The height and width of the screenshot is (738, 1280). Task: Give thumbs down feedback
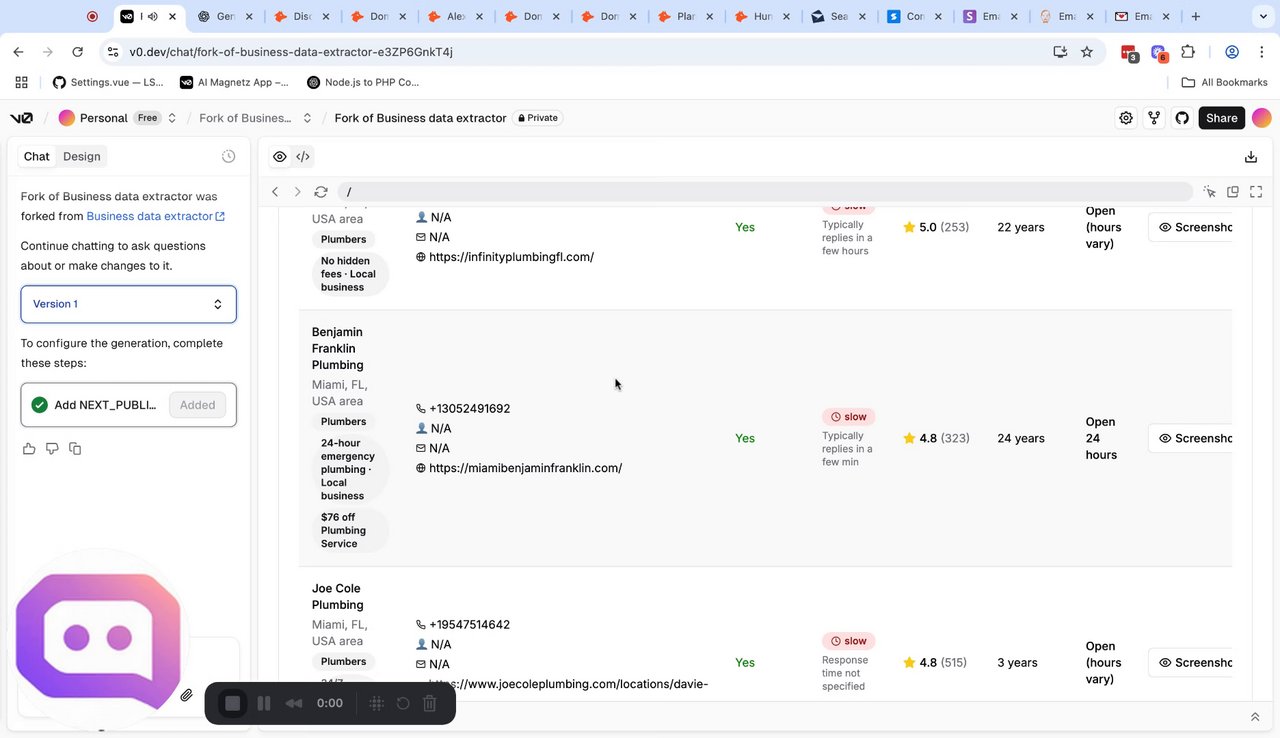52,449
